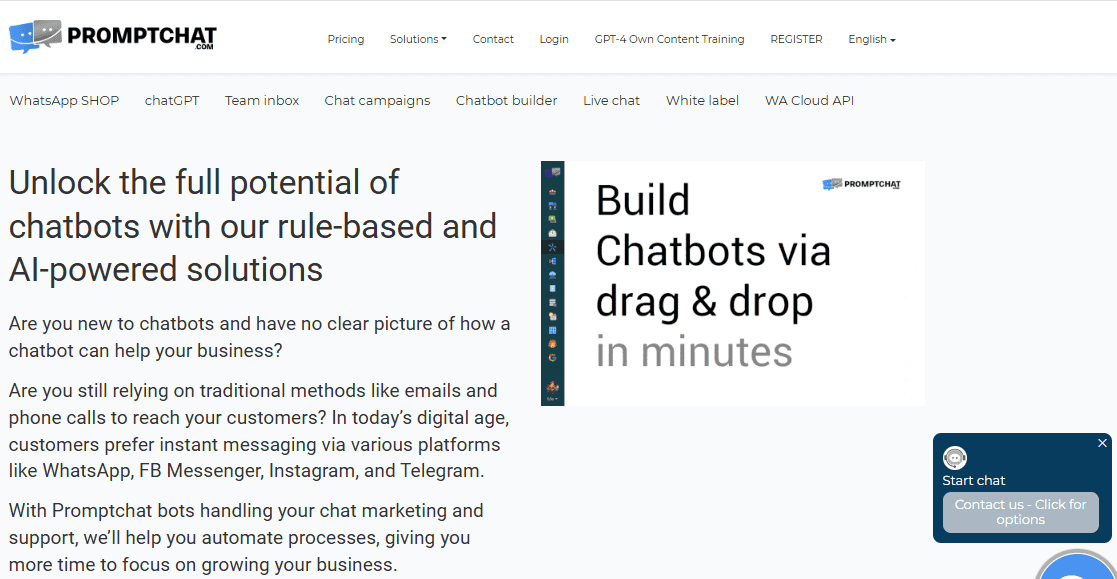Close the Start chat popup
1117x579 pixels.
pyautogui.click(x=1102, y=443)
